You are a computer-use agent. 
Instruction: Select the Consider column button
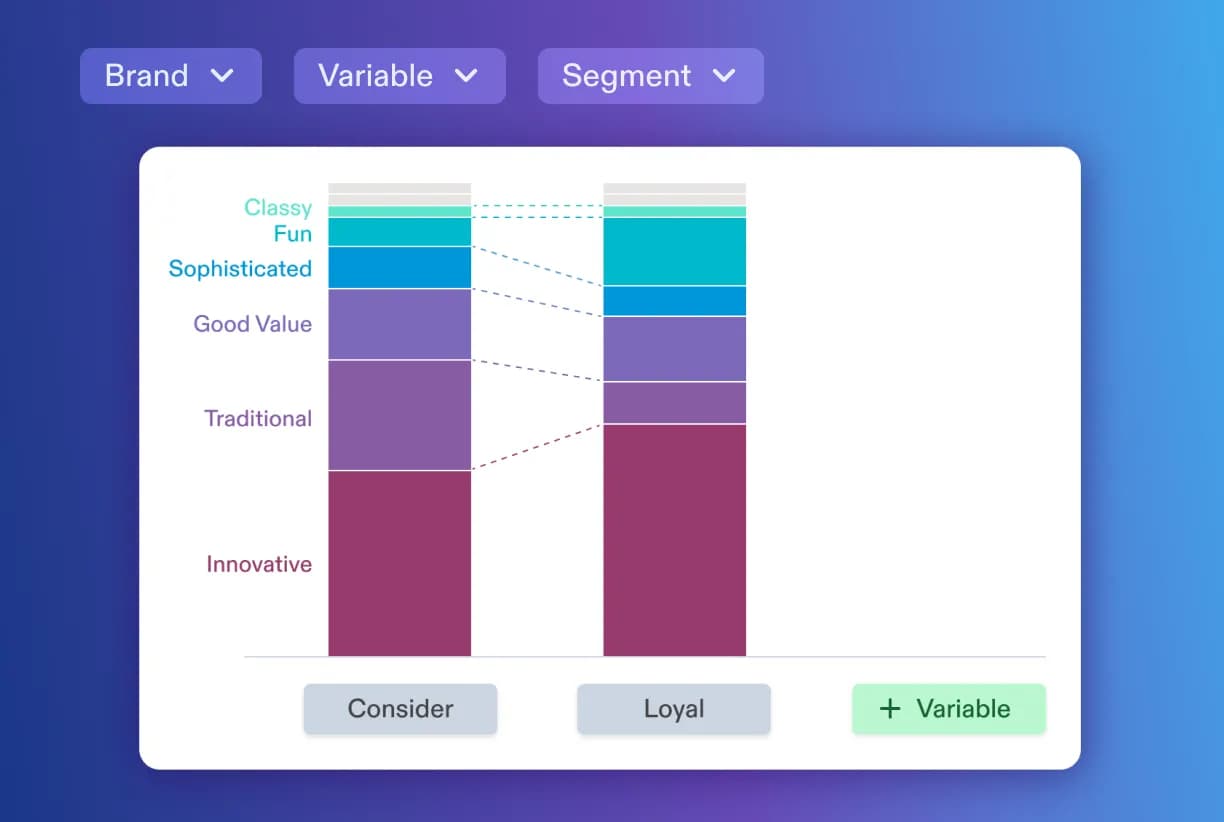click(x=400, y=709)
